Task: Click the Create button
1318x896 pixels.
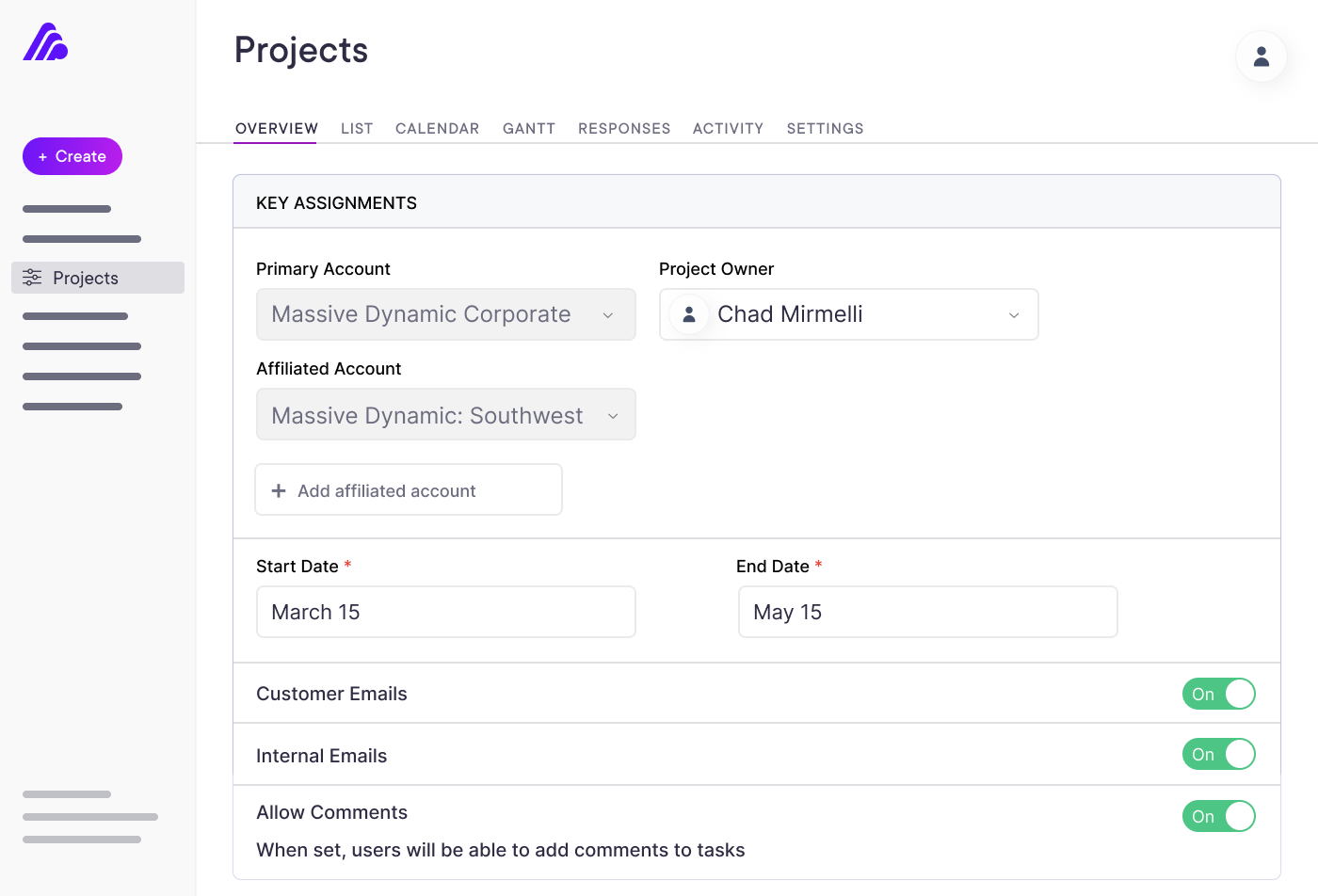Action: [72, 156]
